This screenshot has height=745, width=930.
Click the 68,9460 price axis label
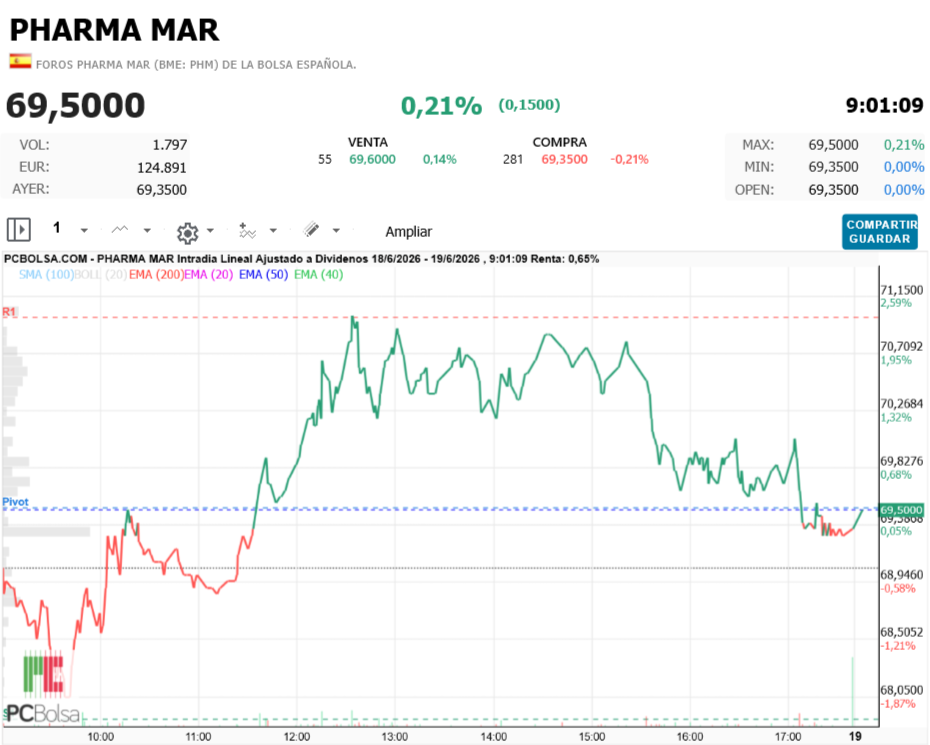pos(902,574)
